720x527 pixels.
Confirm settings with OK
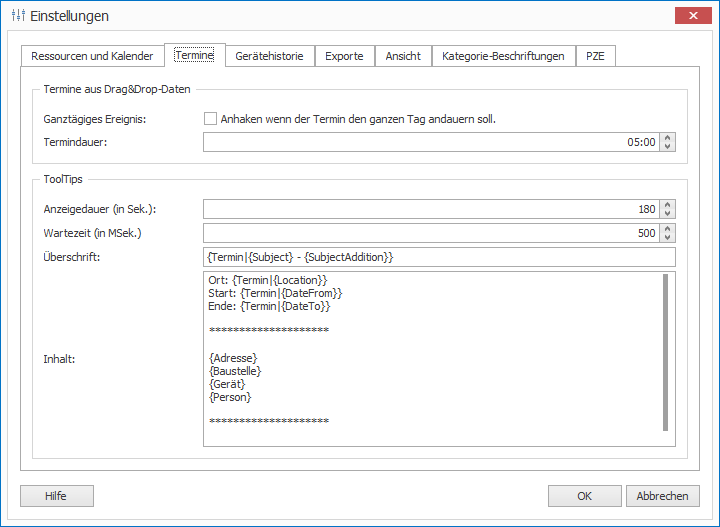[x=585, y=496]
